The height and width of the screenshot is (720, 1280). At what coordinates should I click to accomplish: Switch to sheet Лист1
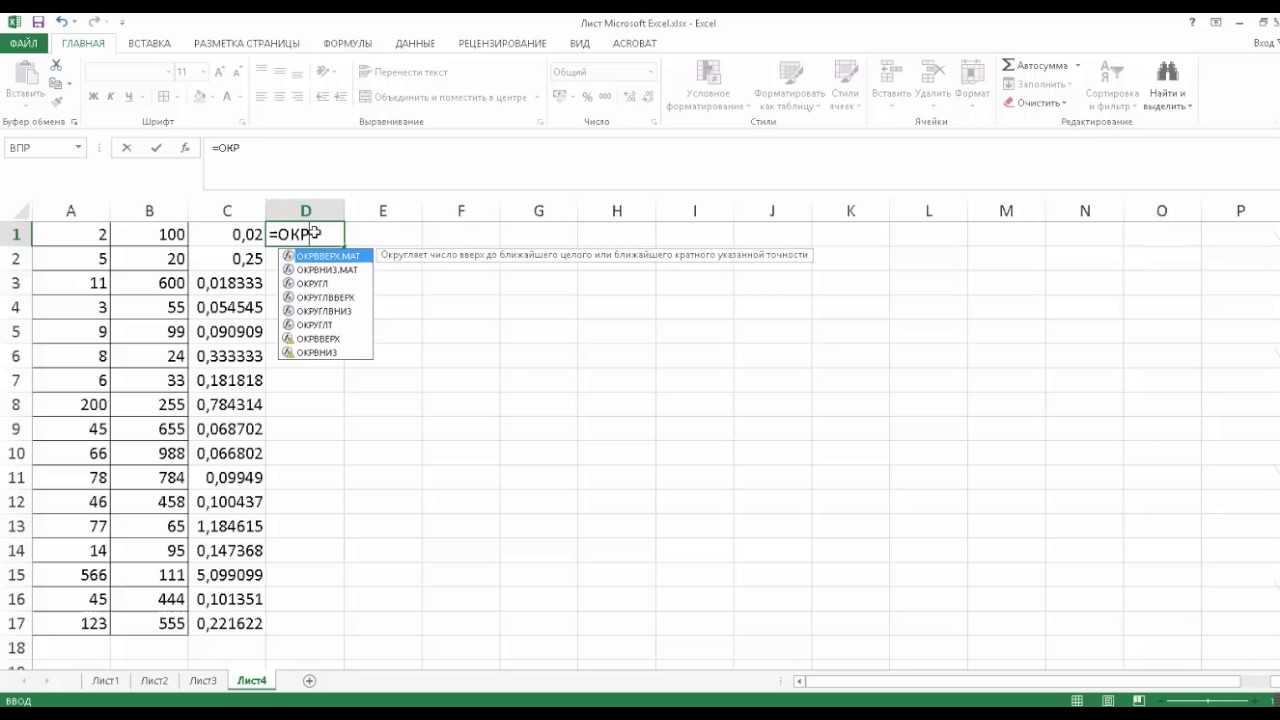[105, 681]
